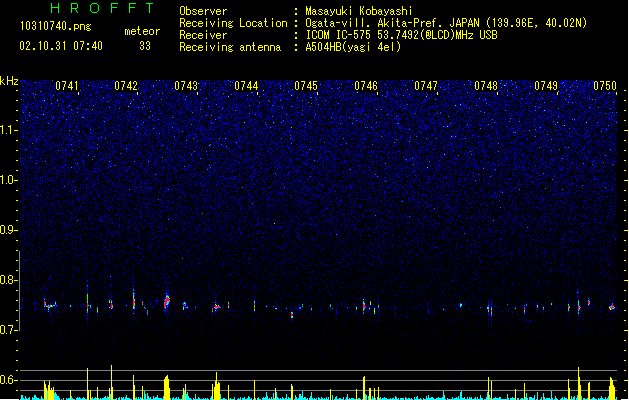Click the Receiving antenna label
The image size is (629, 400).
tap(230, 47)
